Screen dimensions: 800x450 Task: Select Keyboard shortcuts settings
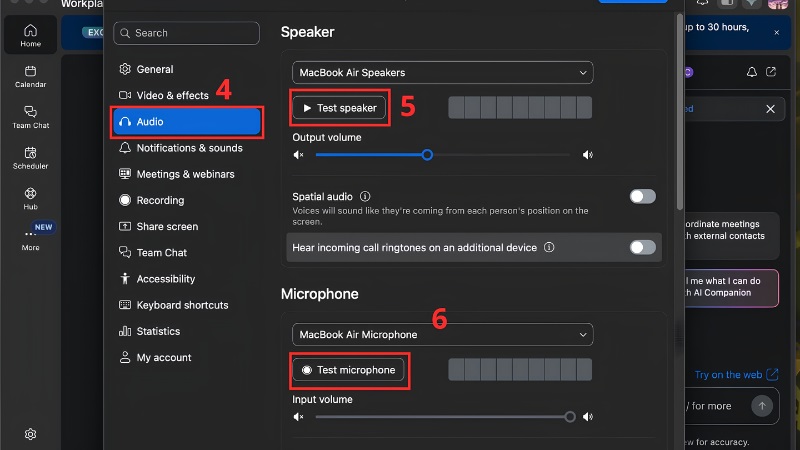pos(186,305)
